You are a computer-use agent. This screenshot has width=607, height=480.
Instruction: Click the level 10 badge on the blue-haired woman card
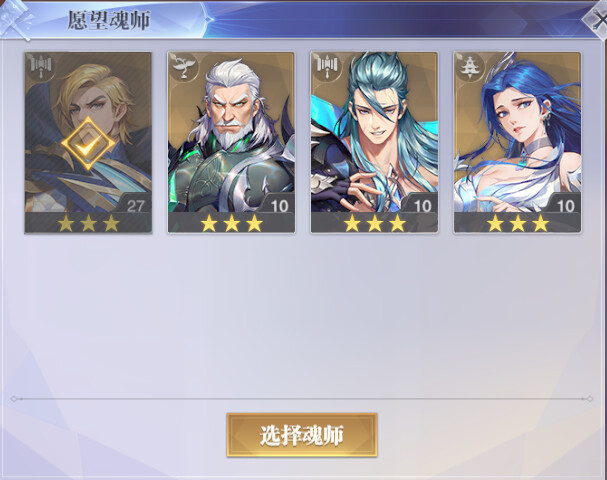(x=565, y=205)
